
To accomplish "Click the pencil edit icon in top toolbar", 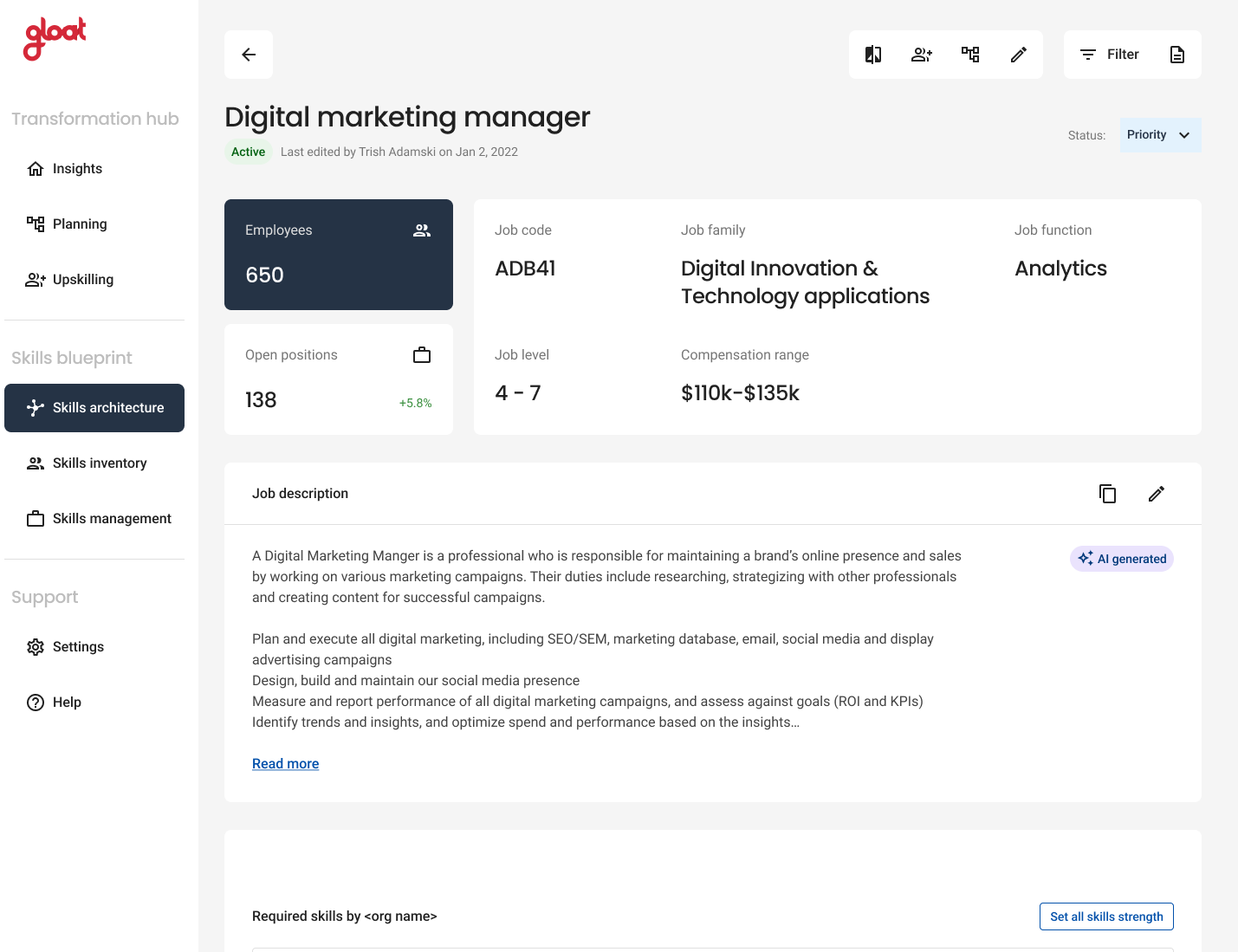I will pos(1019,55).
